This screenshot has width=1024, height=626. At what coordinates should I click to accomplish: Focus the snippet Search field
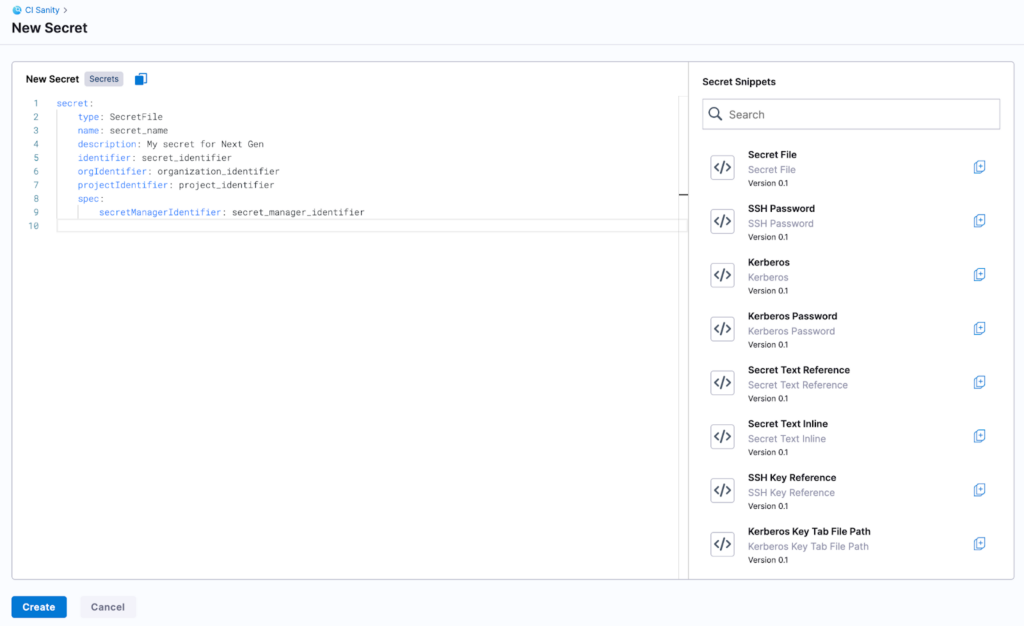pos(850,115)
